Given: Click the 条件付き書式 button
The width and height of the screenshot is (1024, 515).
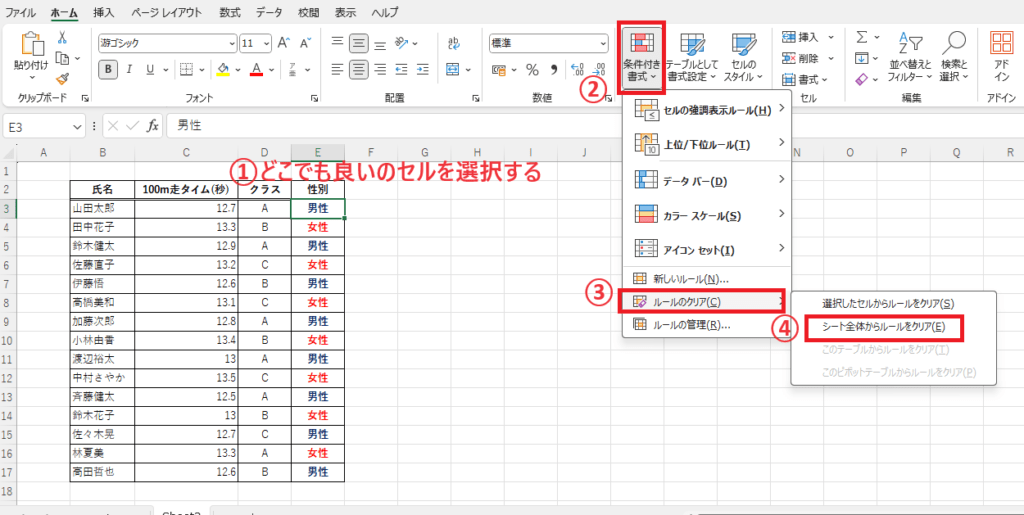Looking at the screenshot, I should coord(642,55).
